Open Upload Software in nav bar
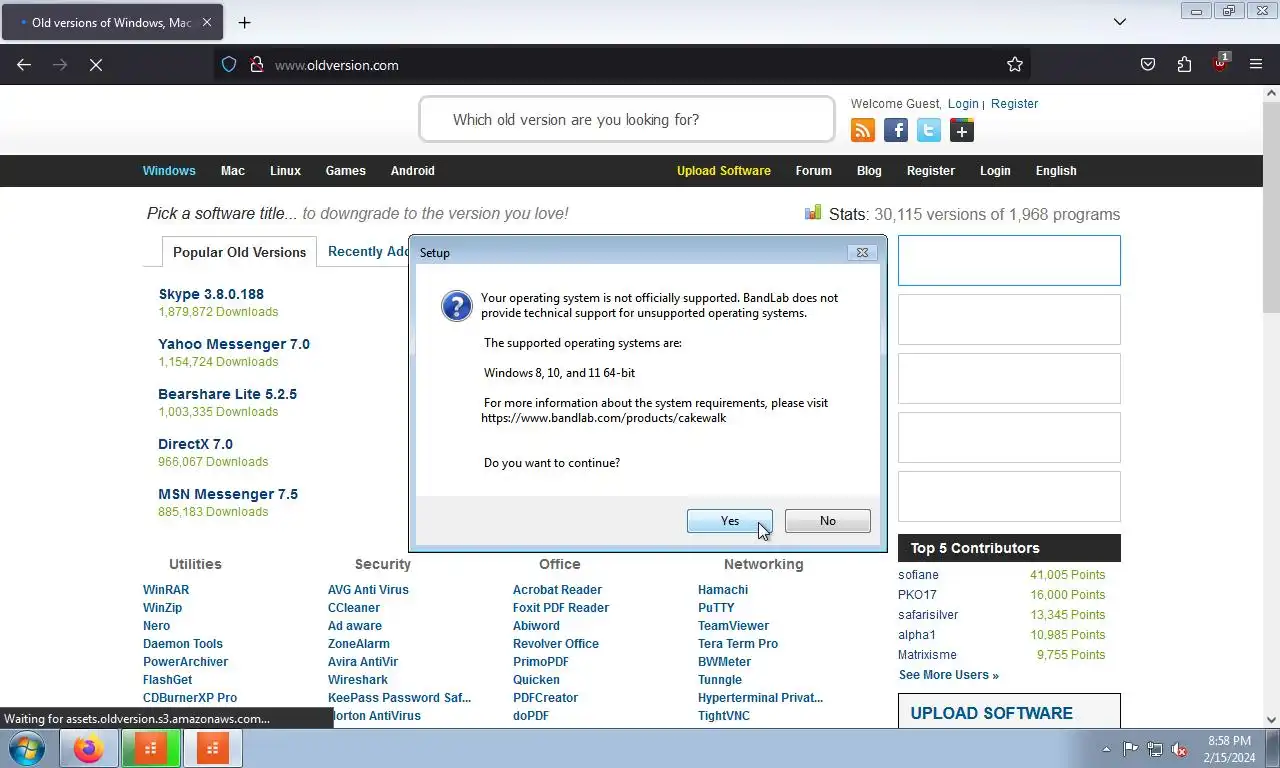Image resolution: width=1280 pixels, height=768 pixels. click(724, 171)
